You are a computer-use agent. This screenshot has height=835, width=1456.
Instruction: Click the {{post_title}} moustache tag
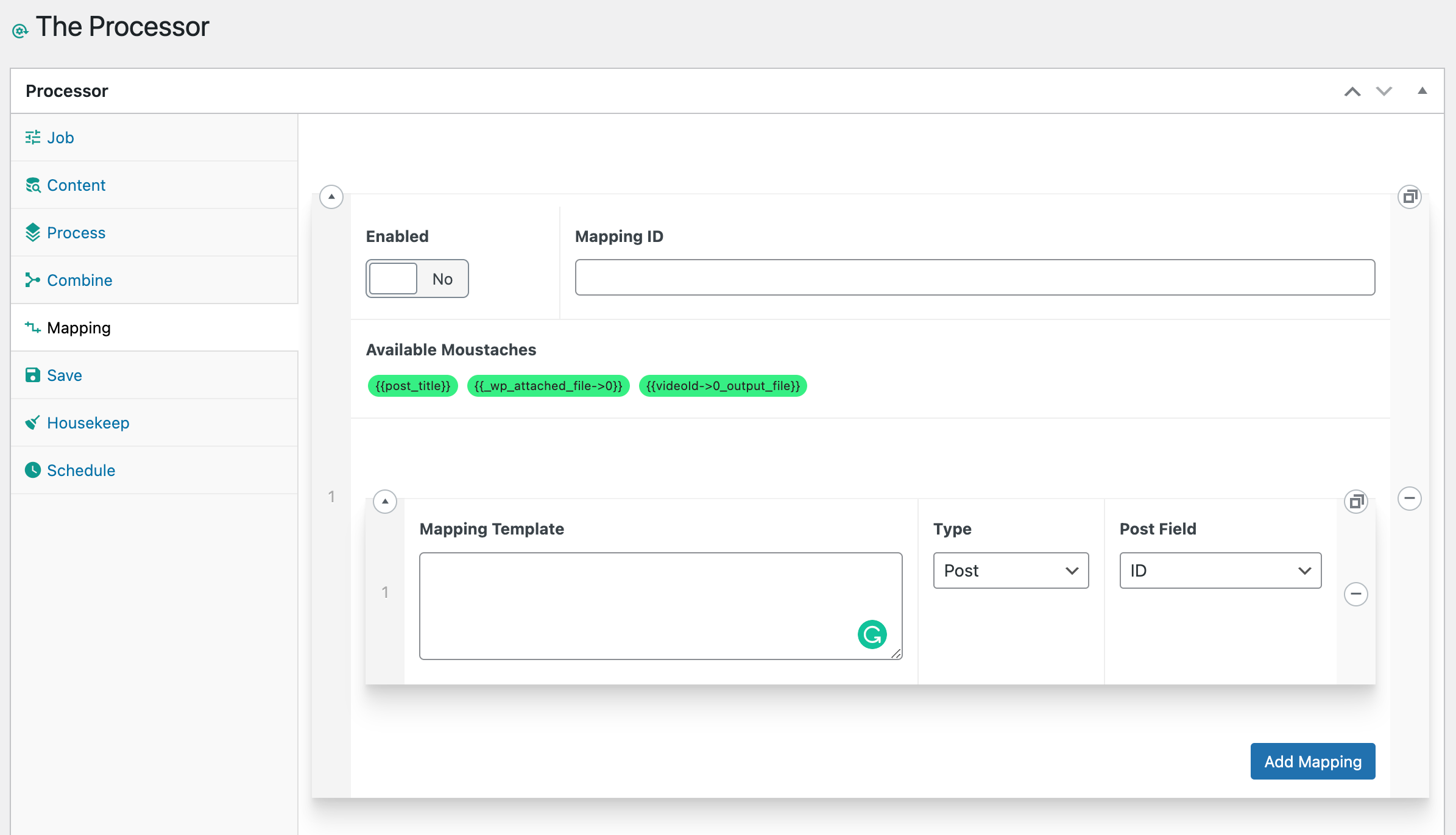(412, 386)
